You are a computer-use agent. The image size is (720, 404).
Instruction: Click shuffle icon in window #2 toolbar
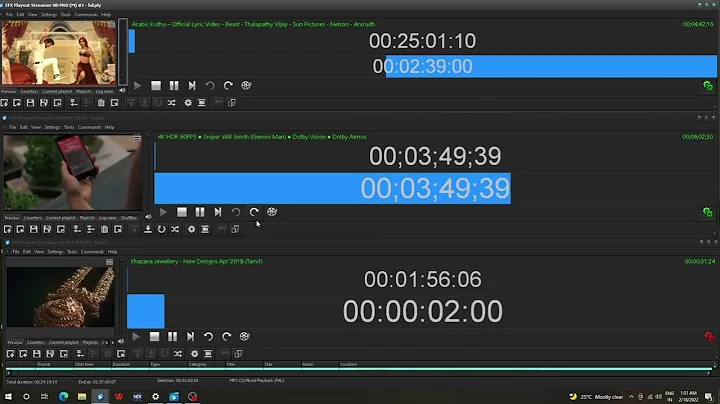[175, 229]
